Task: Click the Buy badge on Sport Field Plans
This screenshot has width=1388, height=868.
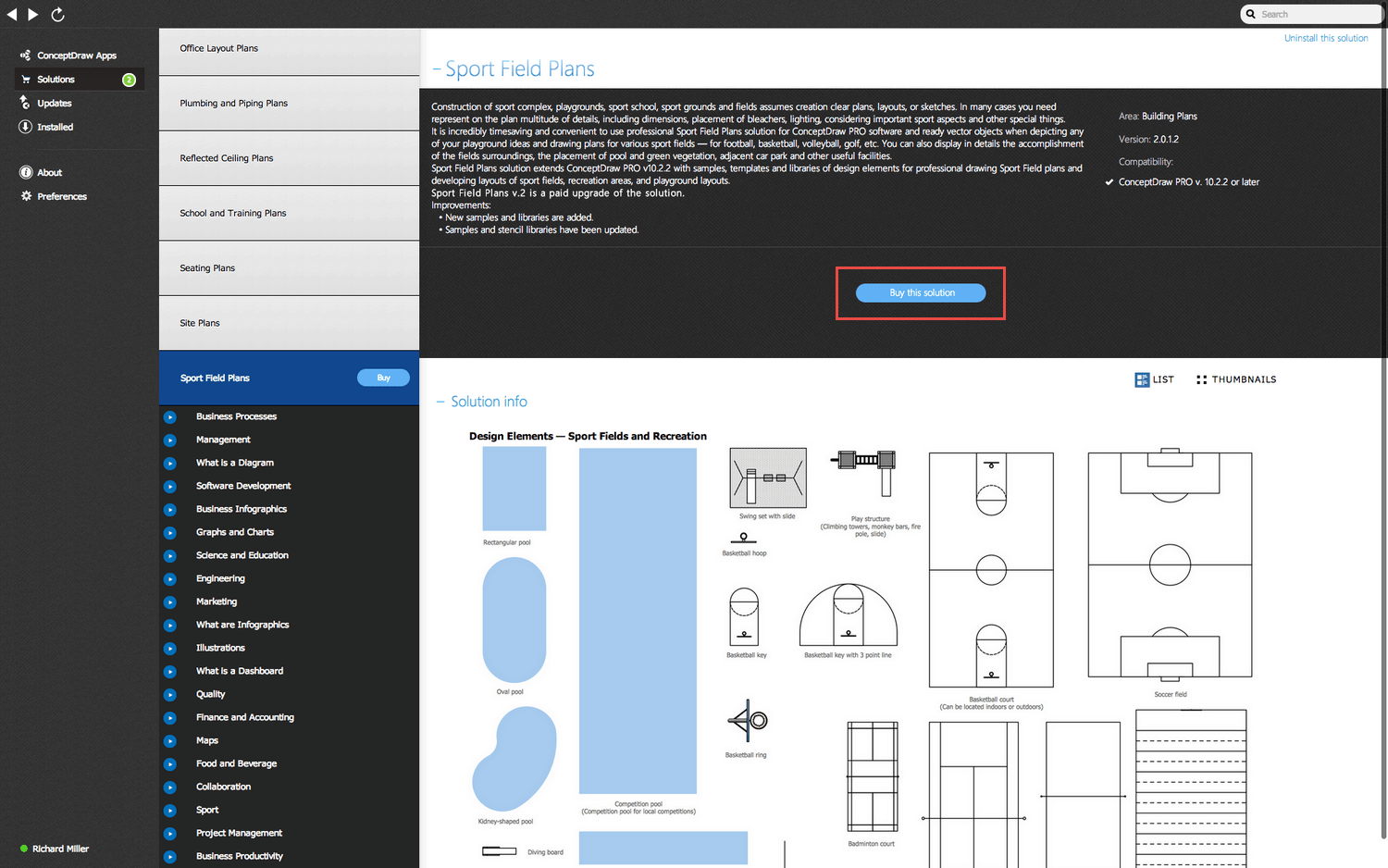Action: [x=382, y=378]
